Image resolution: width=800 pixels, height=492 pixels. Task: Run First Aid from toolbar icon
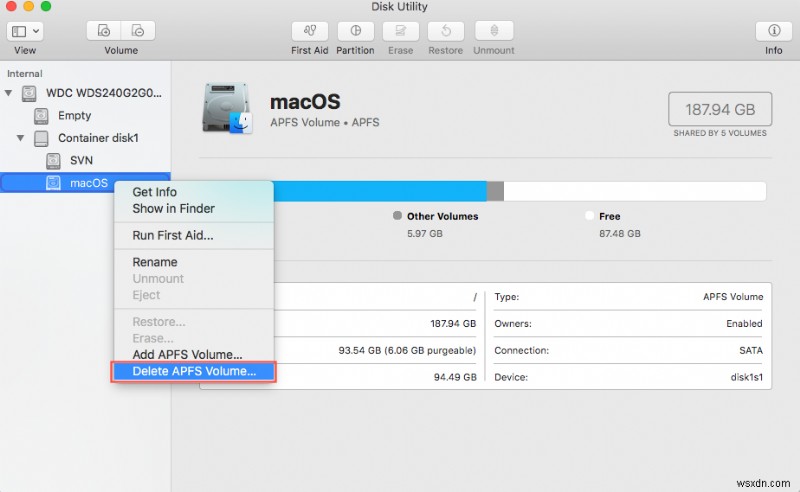[310, 31]
